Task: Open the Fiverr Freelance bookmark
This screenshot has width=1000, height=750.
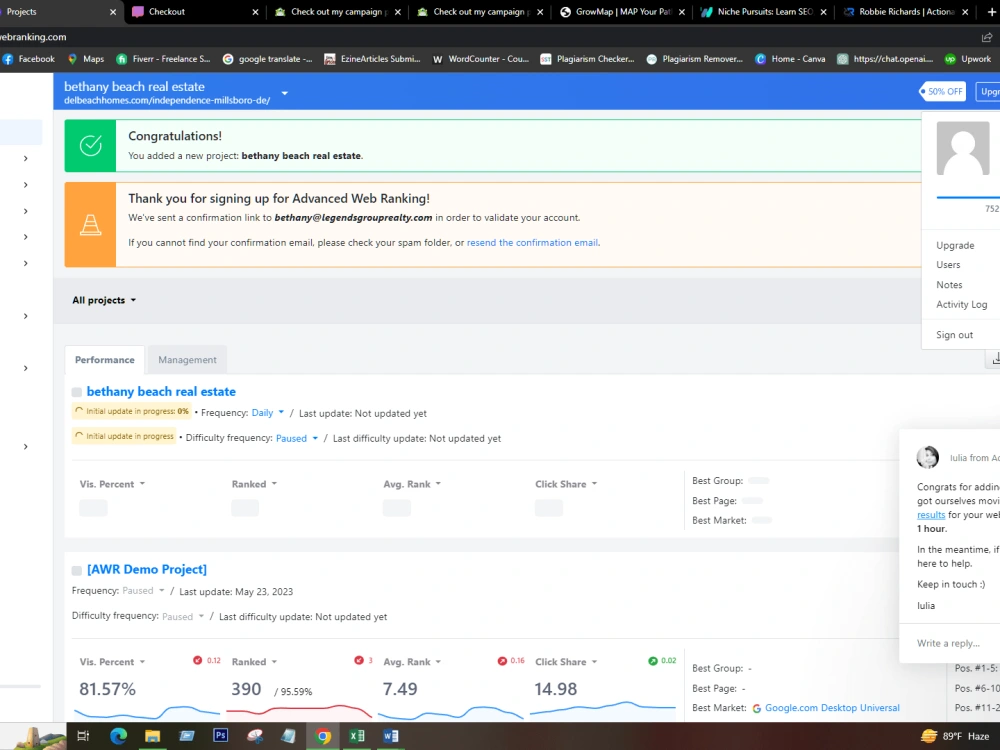Action: (163, 59)
